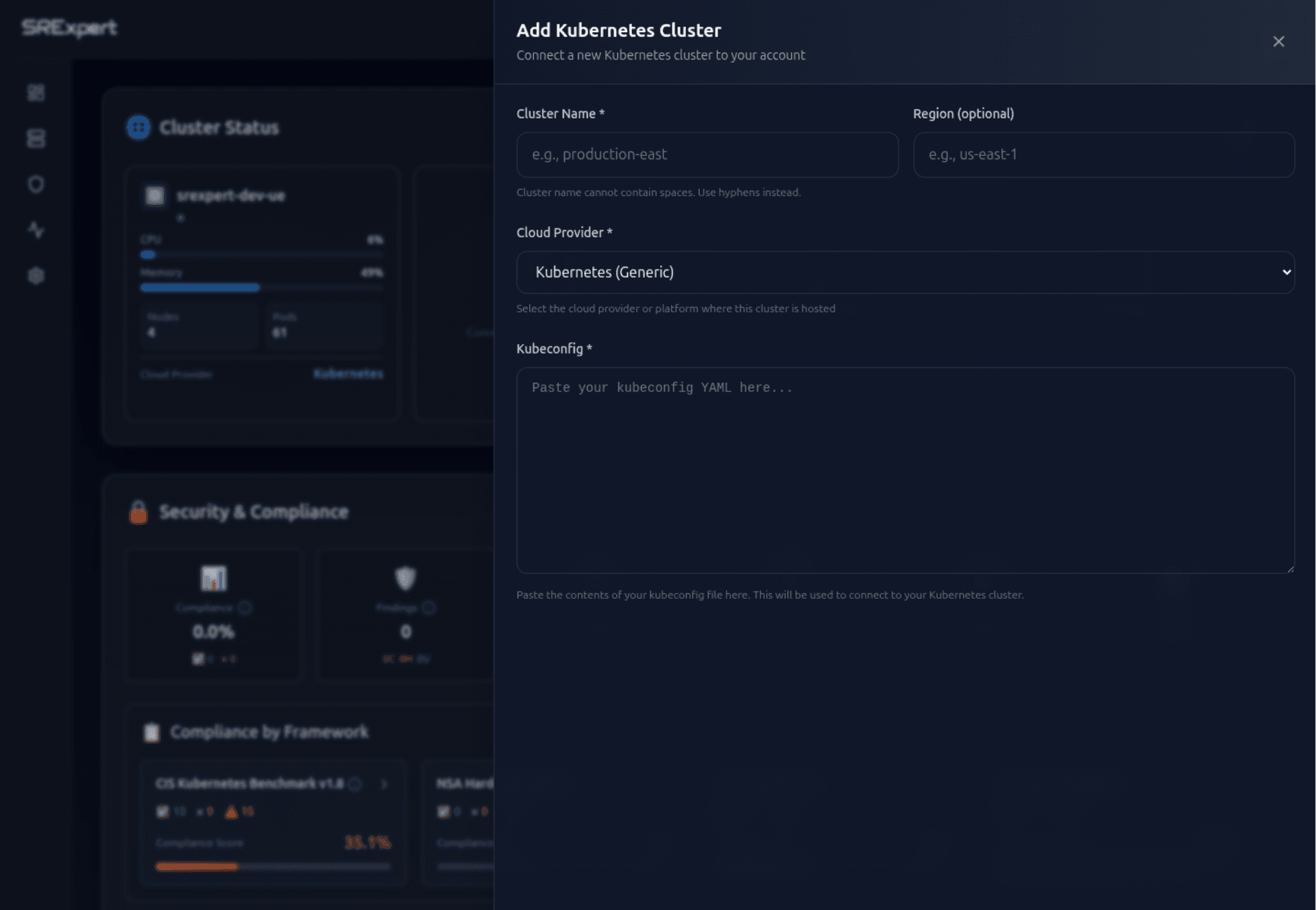
Task: Open the hexagon nodes icon in the sidebar
Action: tap(36, 275)
